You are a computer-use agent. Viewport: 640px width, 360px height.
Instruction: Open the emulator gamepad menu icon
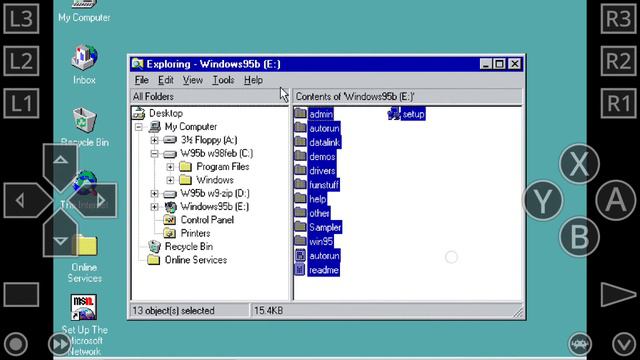point(580,344)
